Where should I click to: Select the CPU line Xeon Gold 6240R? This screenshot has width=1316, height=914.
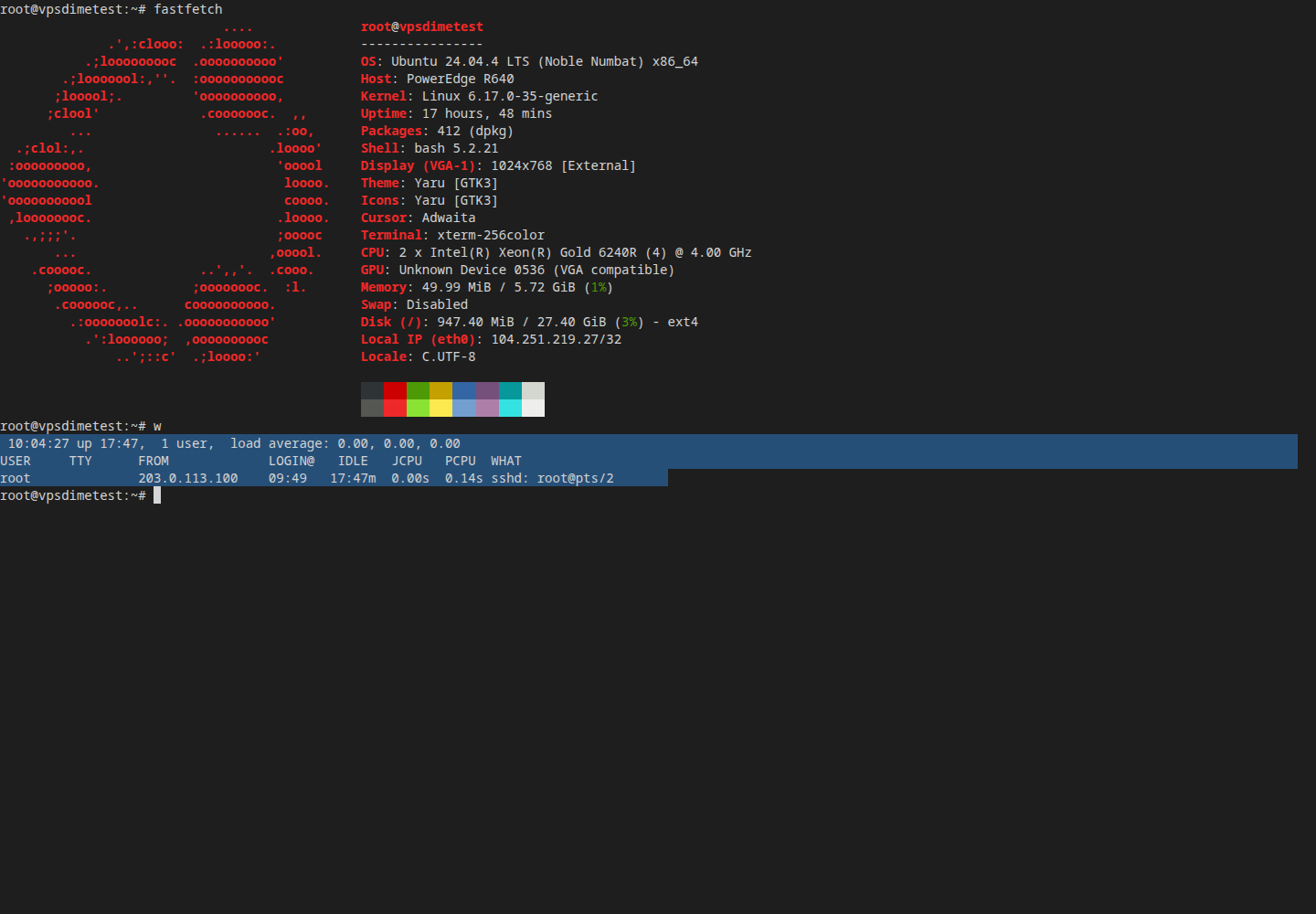tap(557, 252)
